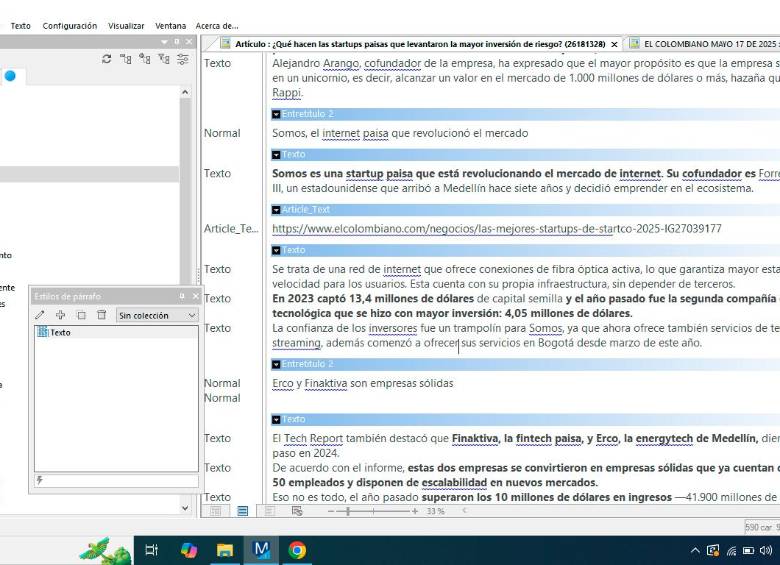
Task: Click the filter options sliders icon in left panel
Action: 183,59
